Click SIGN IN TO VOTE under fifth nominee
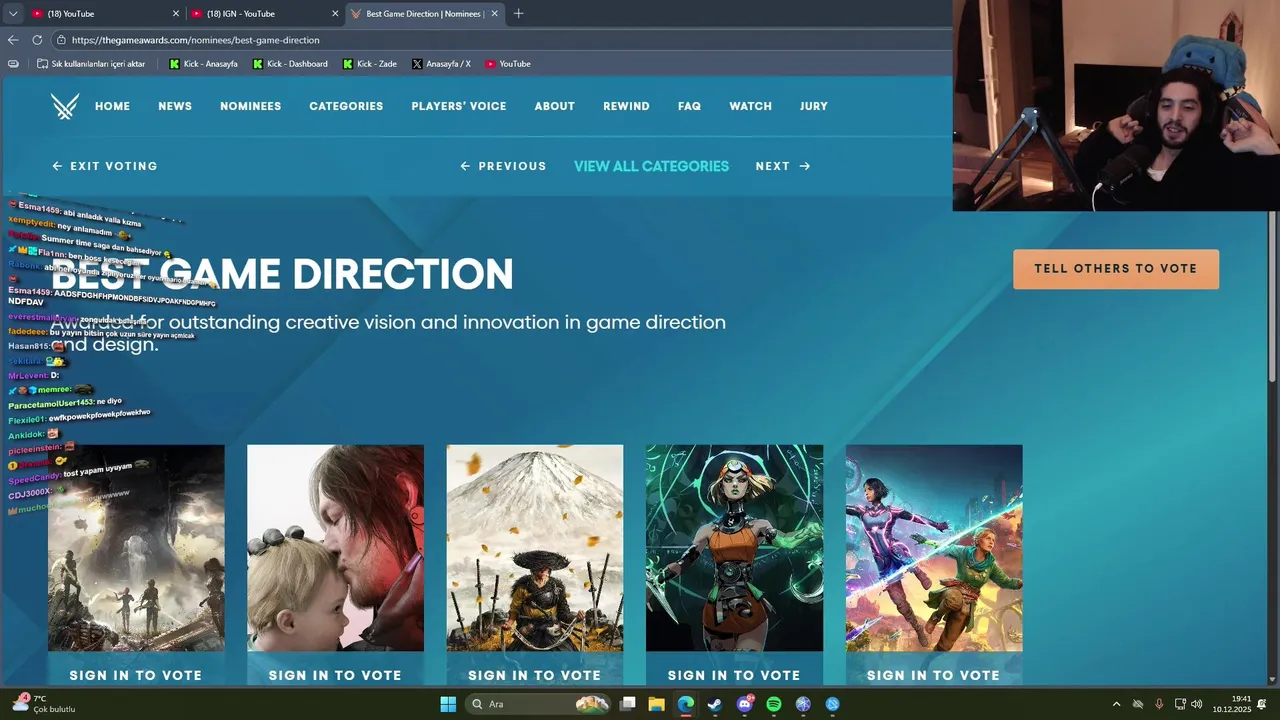This screenshot has width=1280, height=720. point(934,675)
